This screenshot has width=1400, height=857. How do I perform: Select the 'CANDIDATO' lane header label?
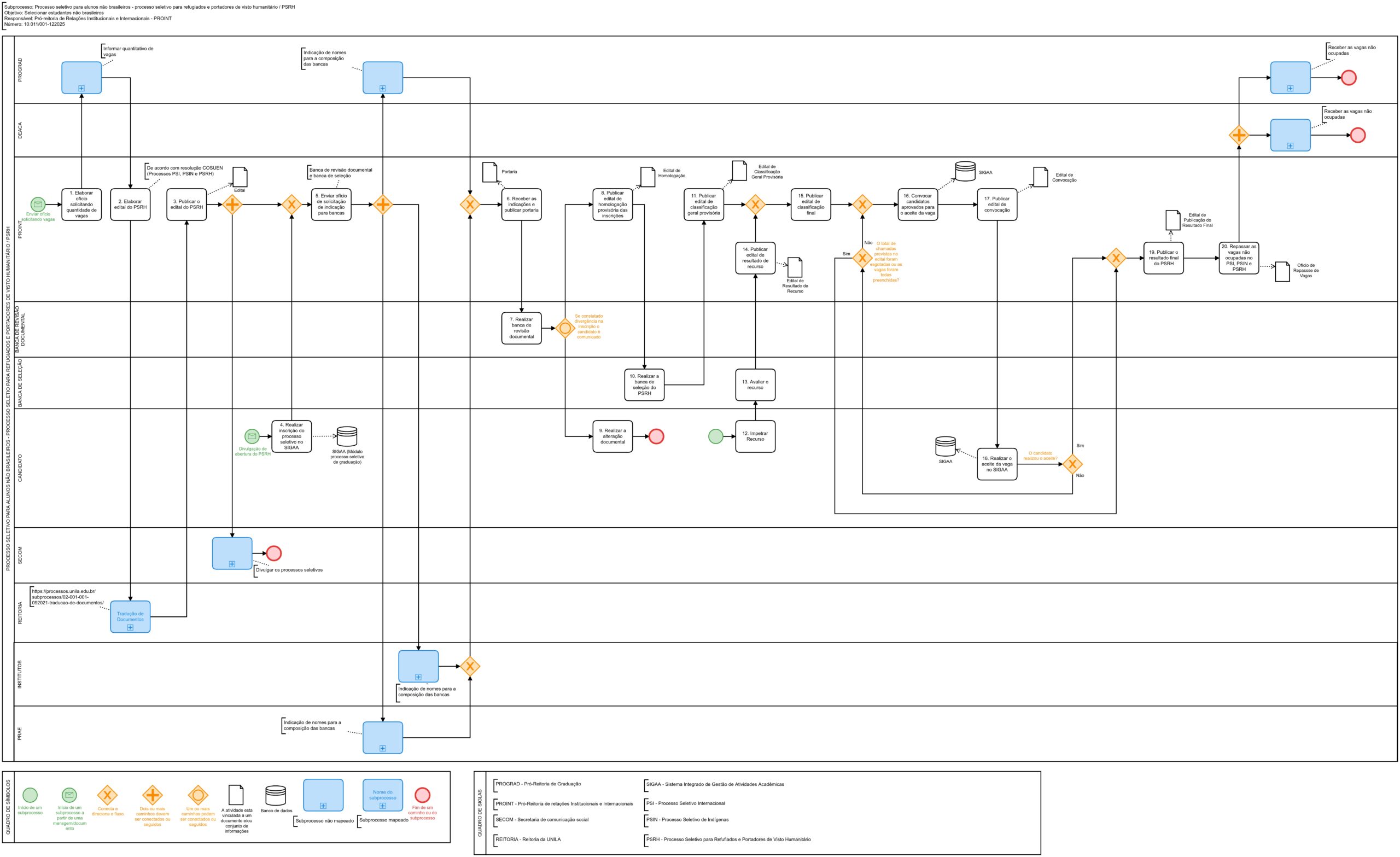coord(20,468)
